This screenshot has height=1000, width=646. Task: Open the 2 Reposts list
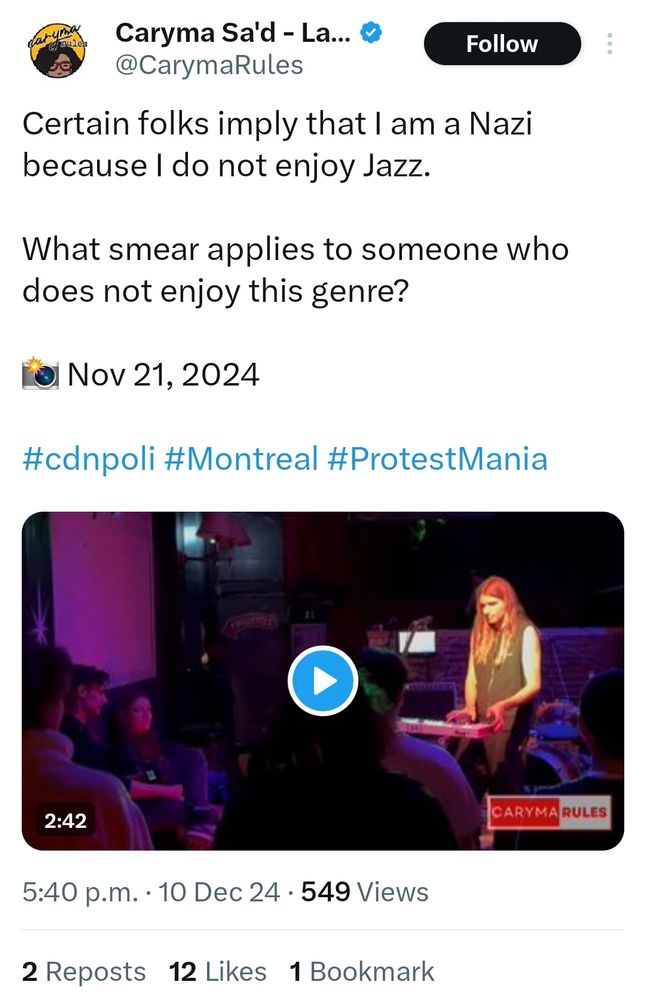(82, 969)
